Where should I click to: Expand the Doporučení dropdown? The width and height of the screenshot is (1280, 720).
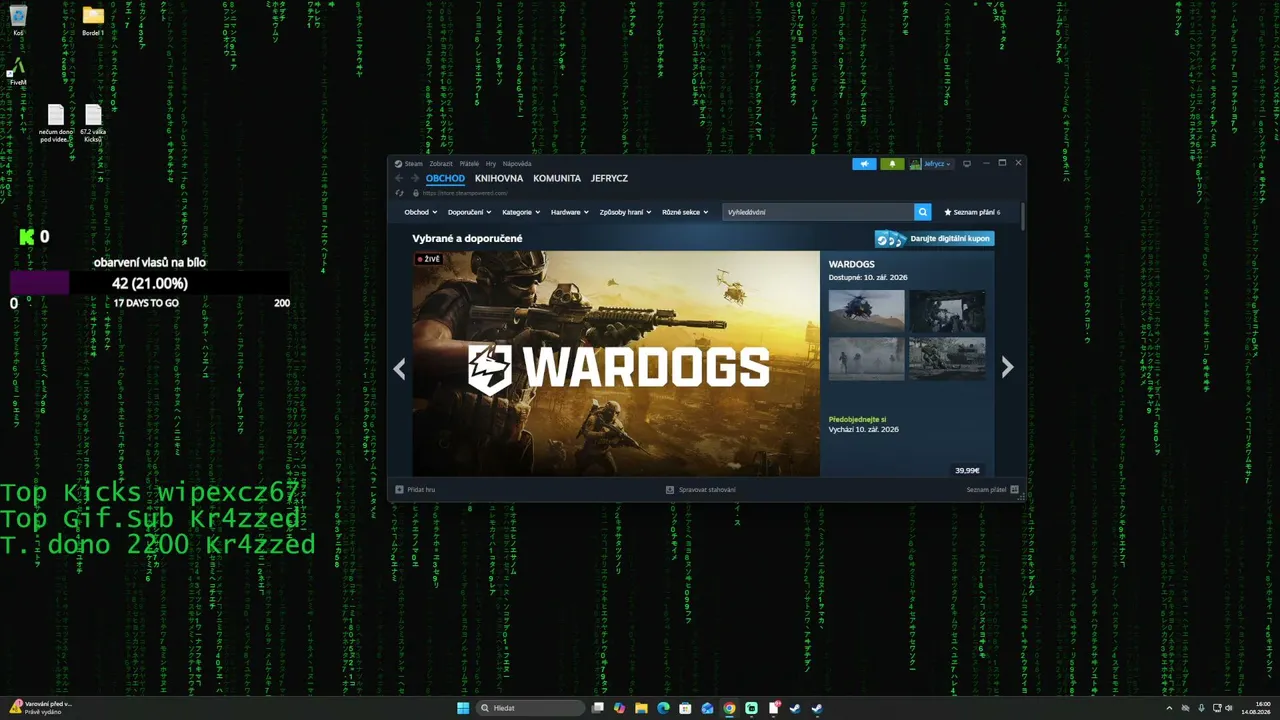tap(469, 212)
